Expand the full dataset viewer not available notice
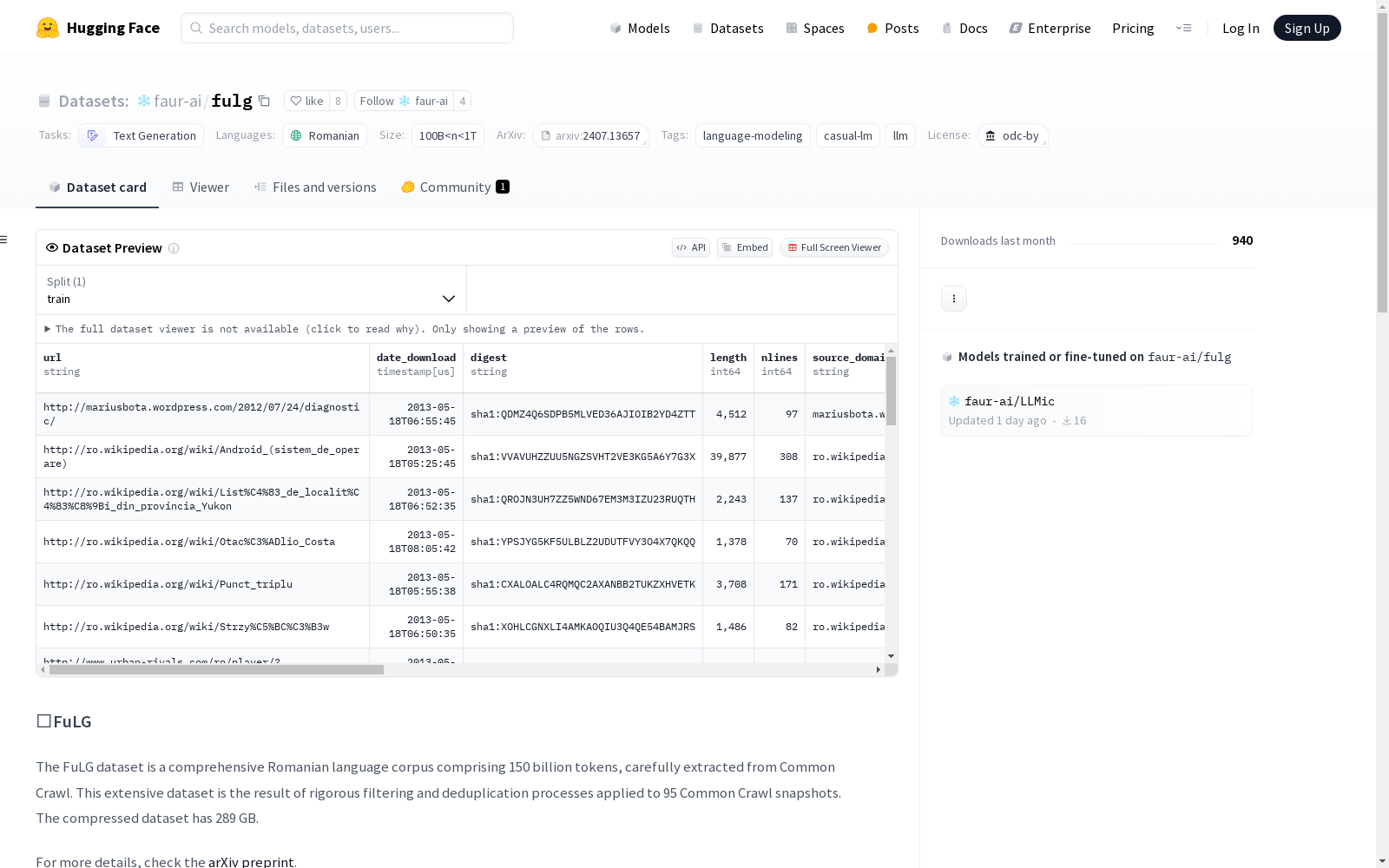 coord(345,329)
